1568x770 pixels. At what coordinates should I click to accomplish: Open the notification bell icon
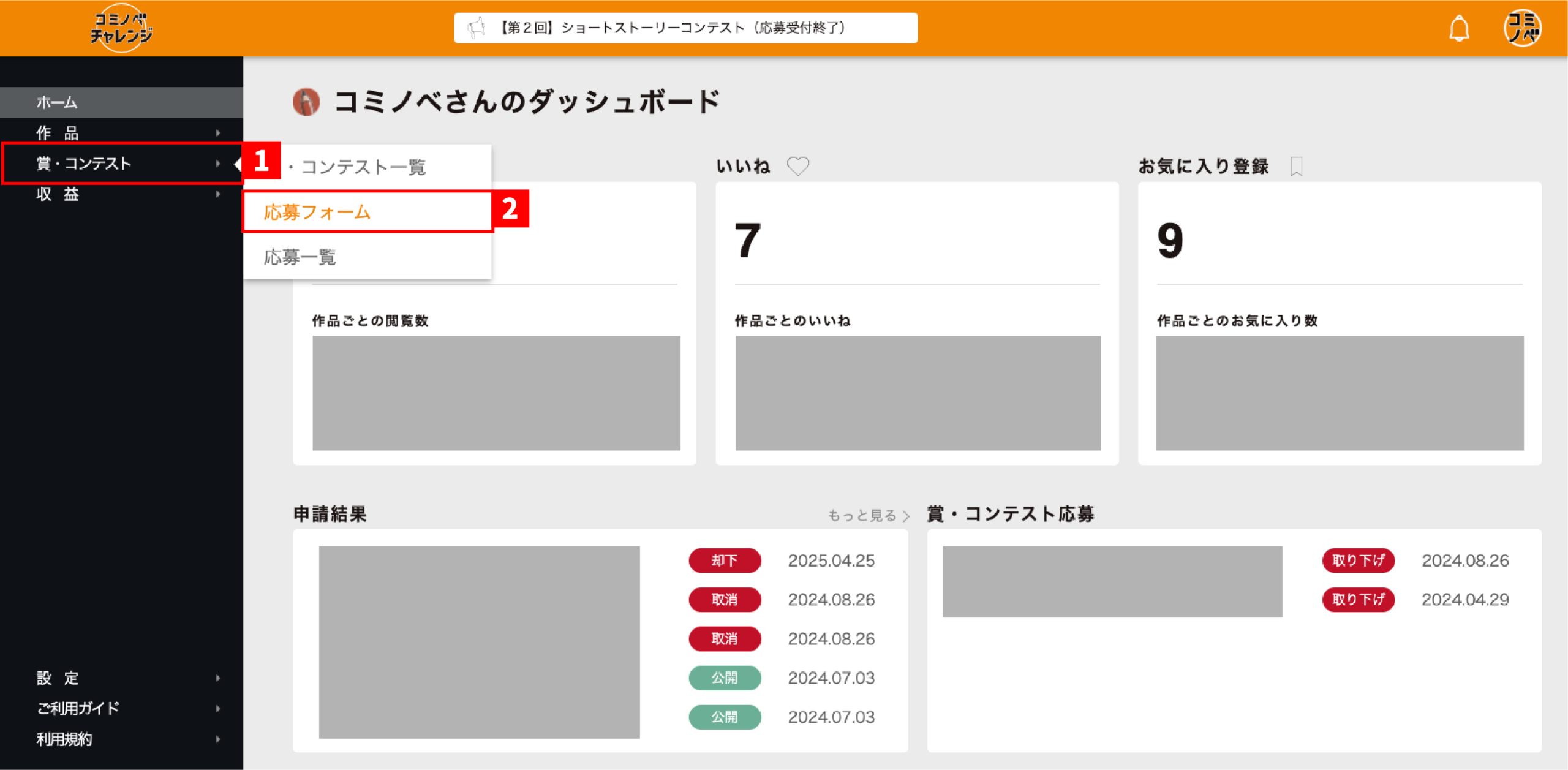pos(1459,28)
